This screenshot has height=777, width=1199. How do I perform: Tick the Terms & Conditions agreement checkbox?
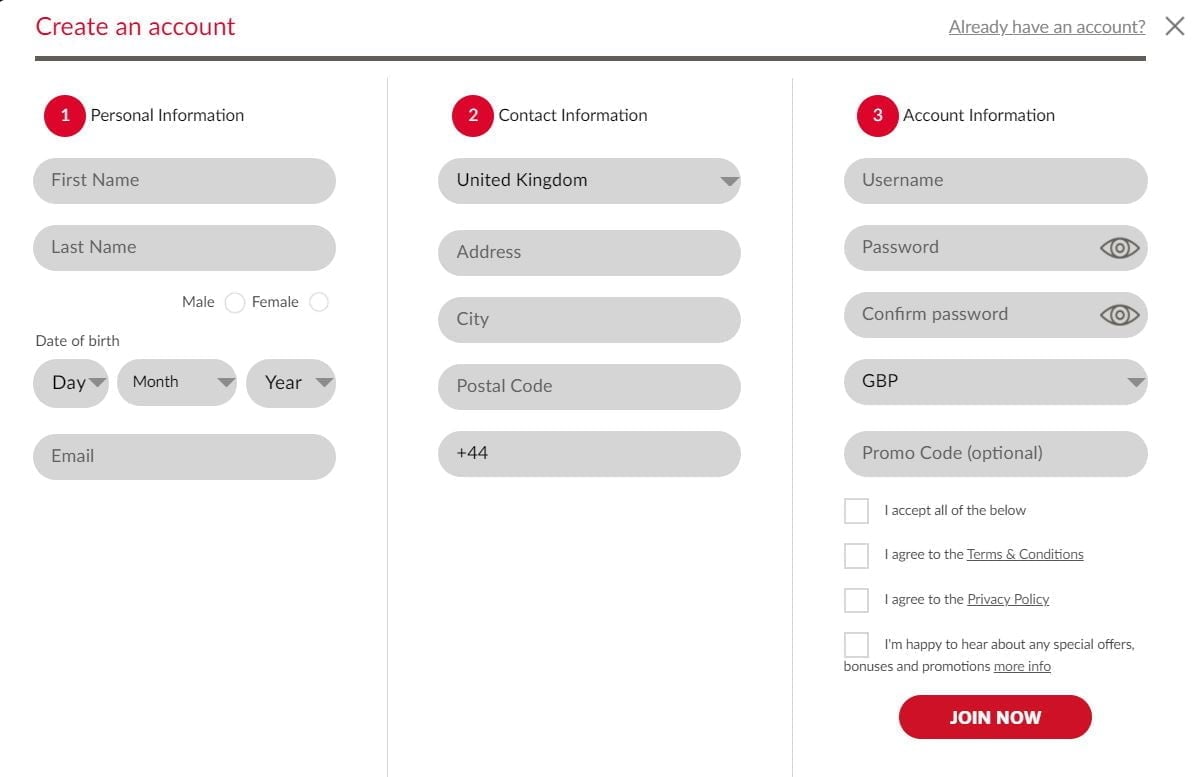click(x=856, y=555)
